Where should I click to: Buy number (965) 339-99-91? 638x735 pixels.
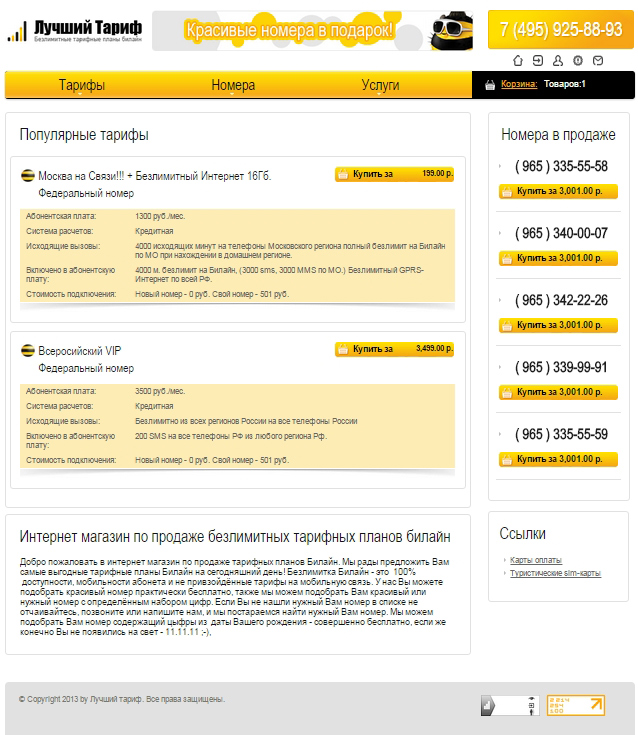pyautogui.click(x=558, y=392)
